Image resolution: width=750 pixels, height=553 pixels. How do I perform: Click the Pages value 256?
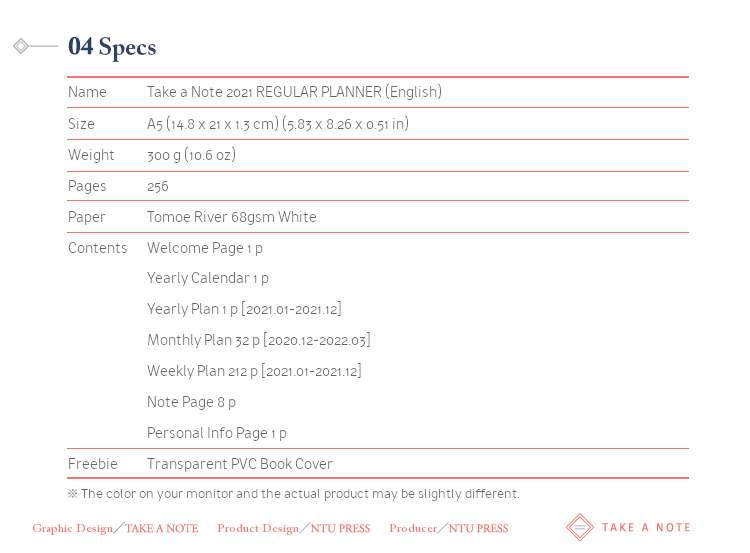point(158,186)
